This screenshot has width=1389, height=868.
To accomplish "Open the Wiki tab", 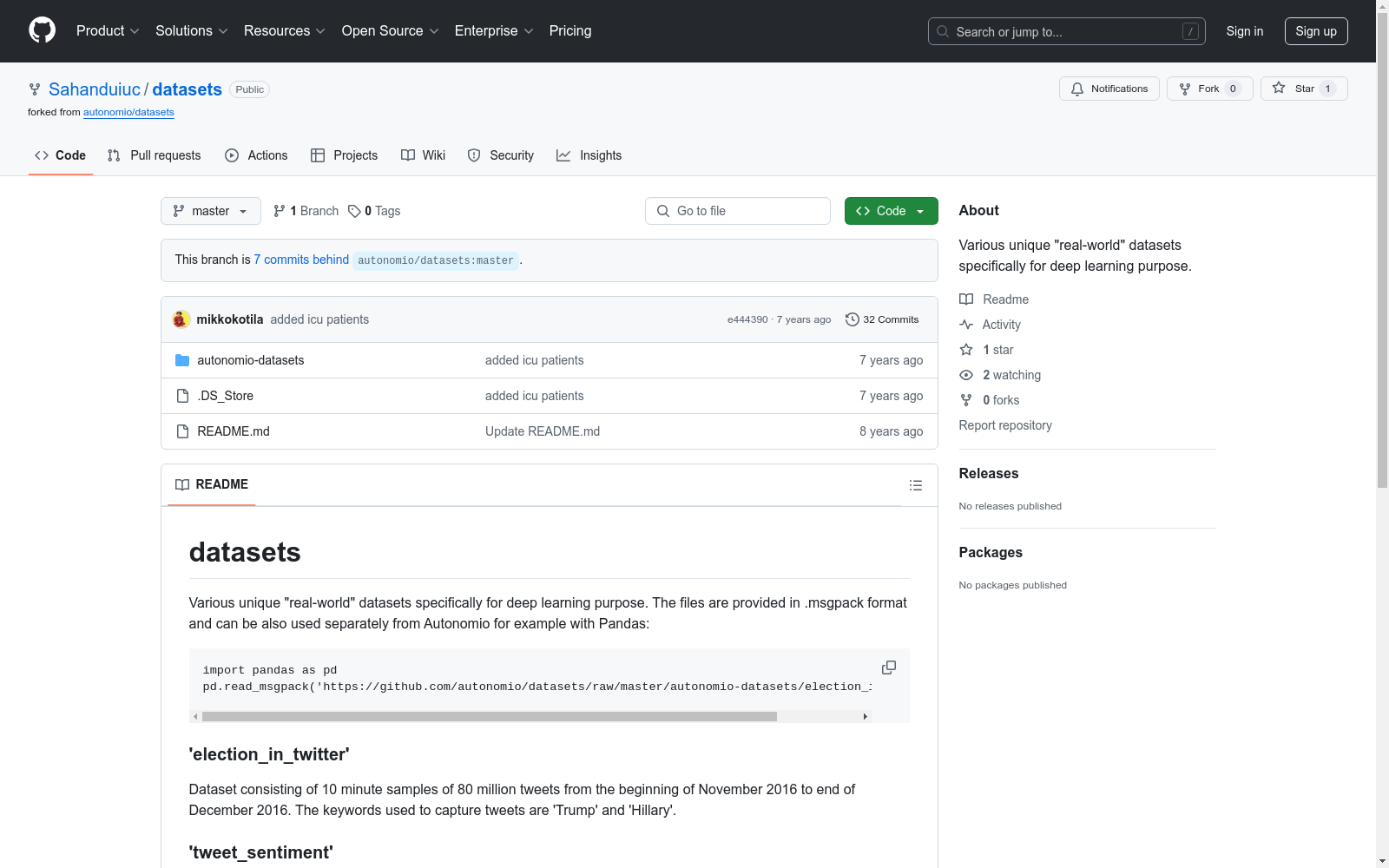I will pos(424,155).
